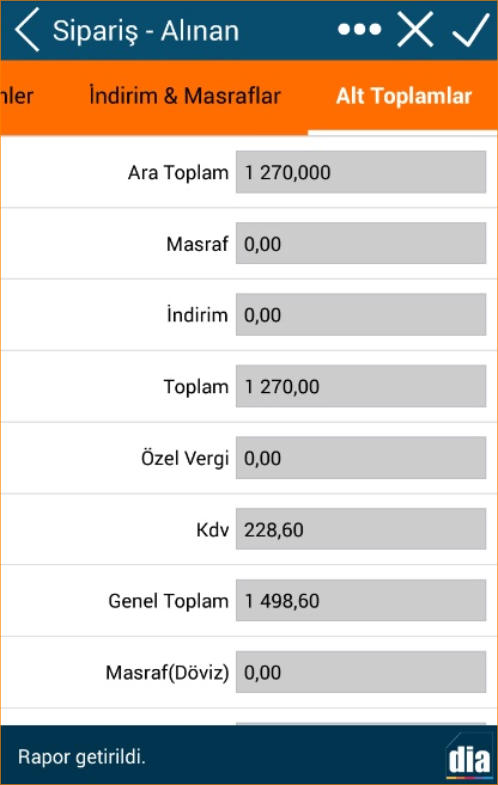Select the Genel Toplam field
The image size is (498, 785).
[x=361, y=601]
